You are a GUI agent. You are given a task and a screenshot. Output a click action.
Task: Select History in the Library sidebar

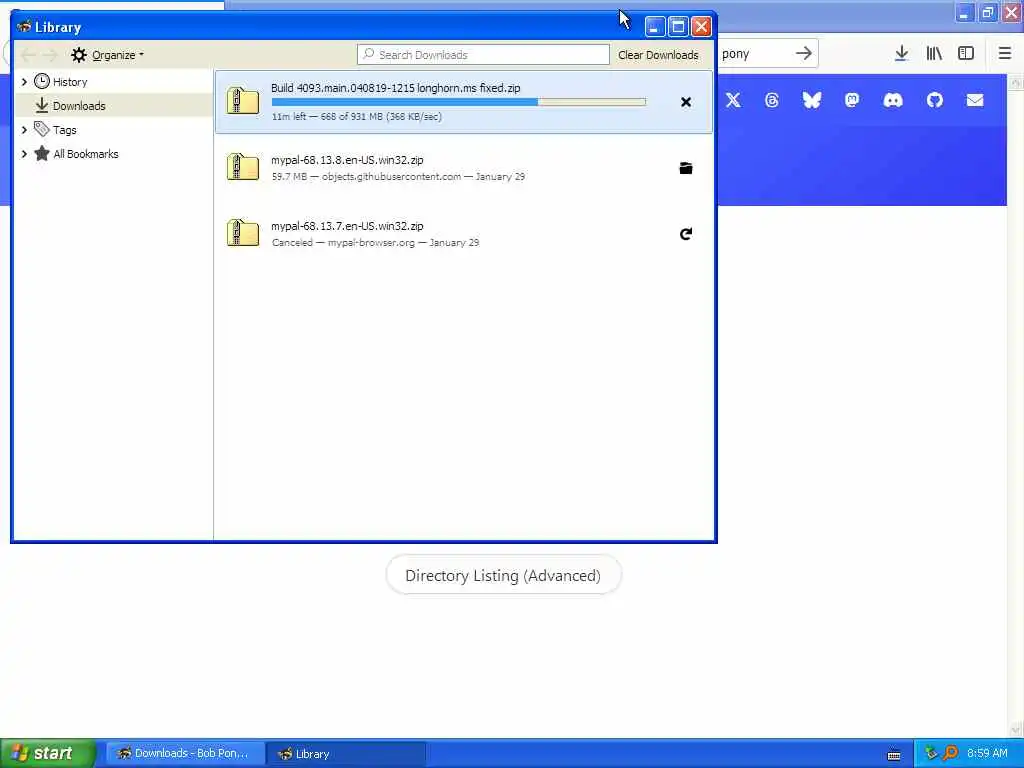pyautogui.click(x=70, y=82)
